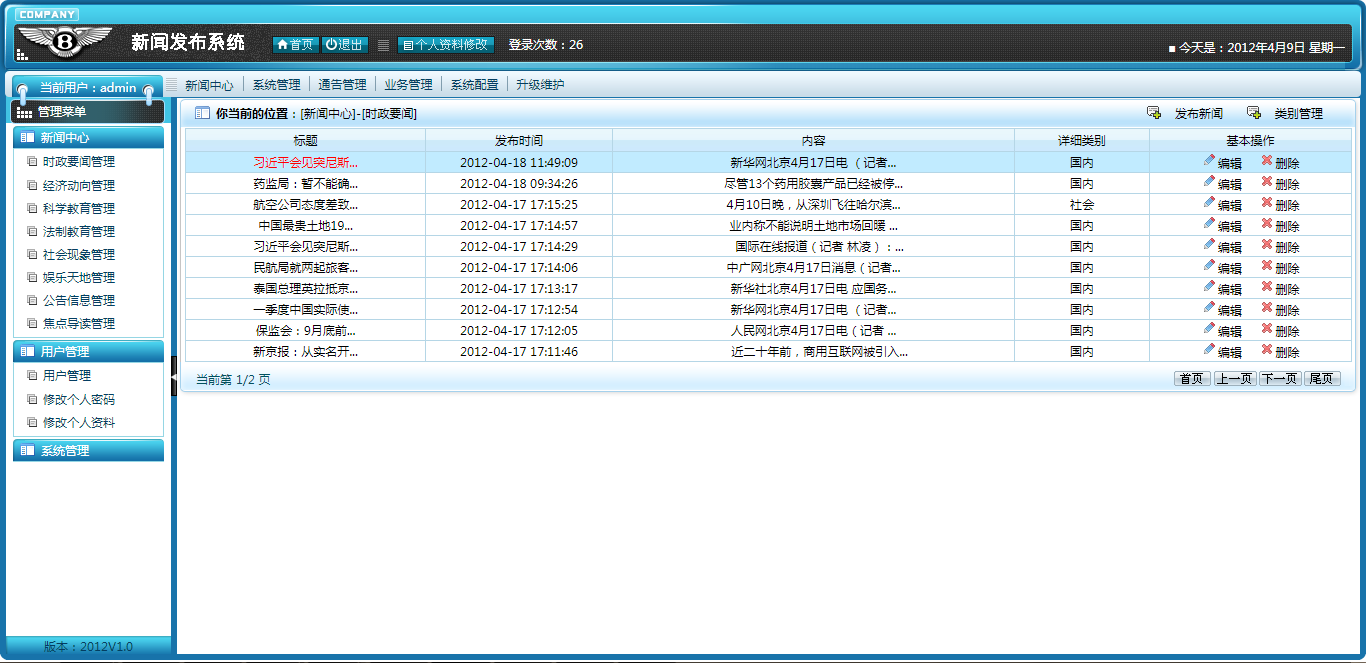Delete icon for 中国最贵土地 row
1366x663 pixels.
(x=1267, y=224)
